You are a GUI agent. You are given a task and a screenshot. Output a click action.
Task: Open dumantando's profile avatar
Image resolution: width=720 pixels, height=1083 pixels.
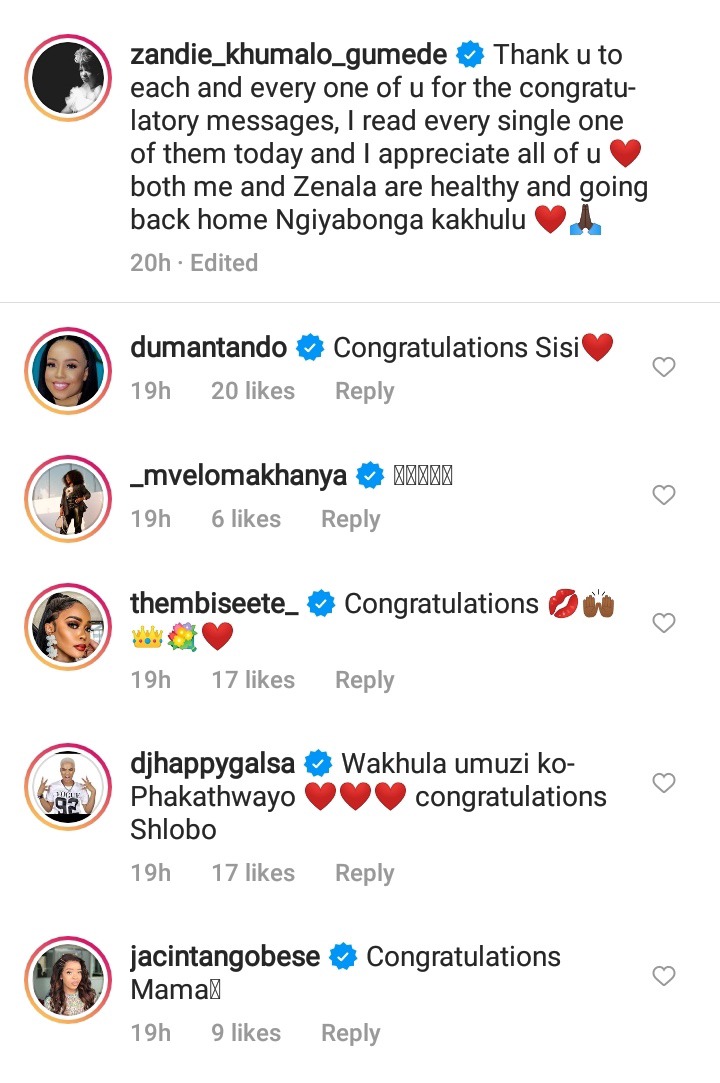pyautogui.click(x=68, y=371)
